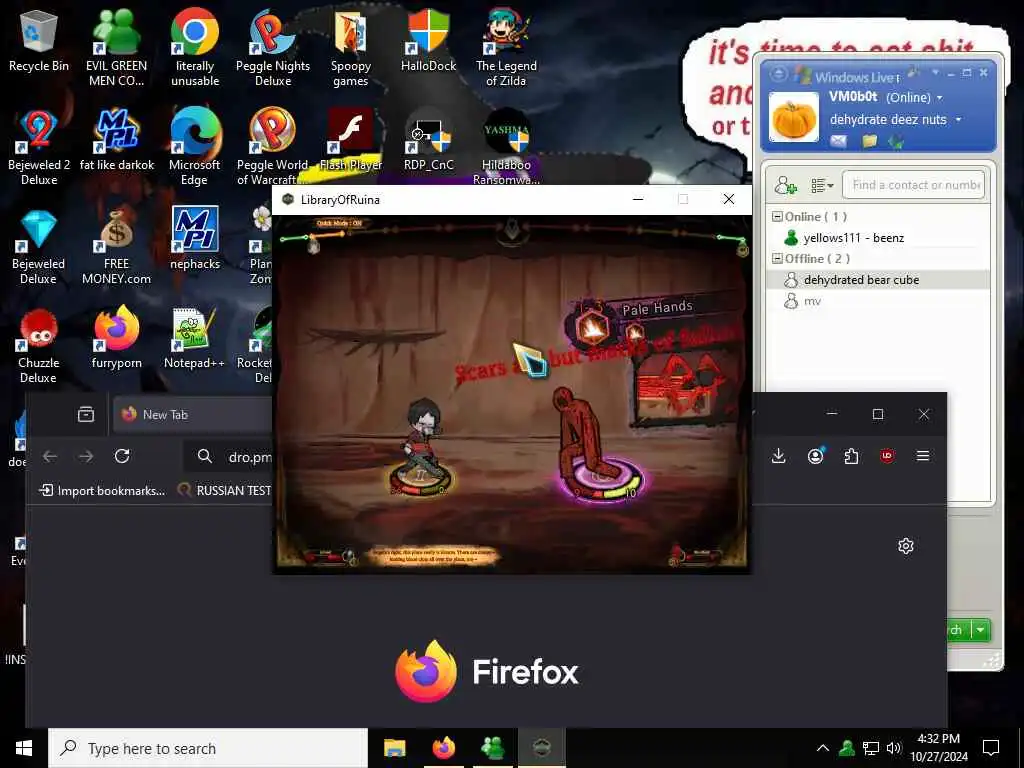Show hidden system tray icons
This screenshot has height=768, width=1024.
pyautogui.click(x=823, y=748)
